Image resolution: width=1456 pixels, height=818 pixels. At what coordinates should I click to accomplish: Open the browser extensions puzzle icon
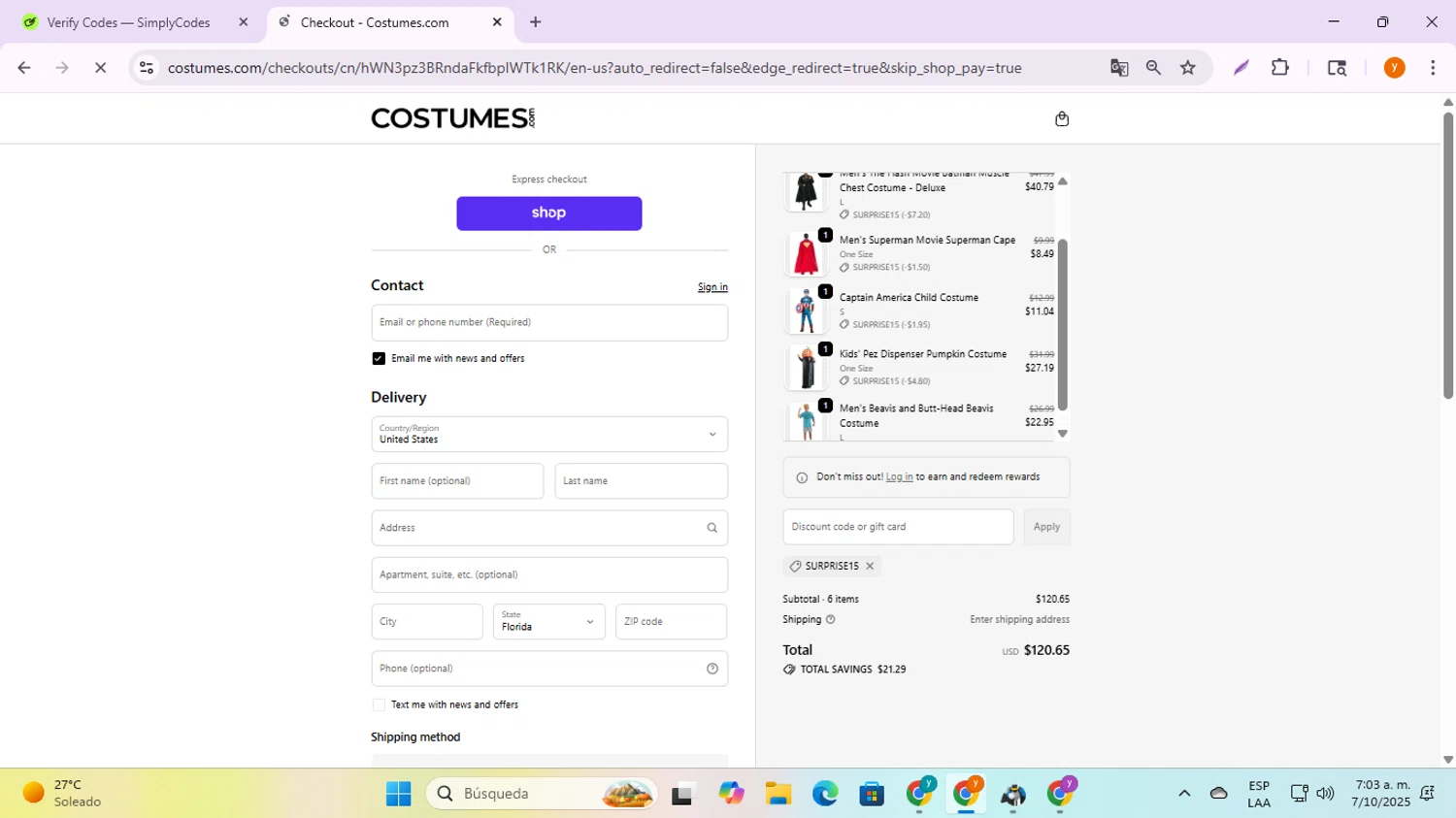pyautogui.click(x=1280, y=68)
